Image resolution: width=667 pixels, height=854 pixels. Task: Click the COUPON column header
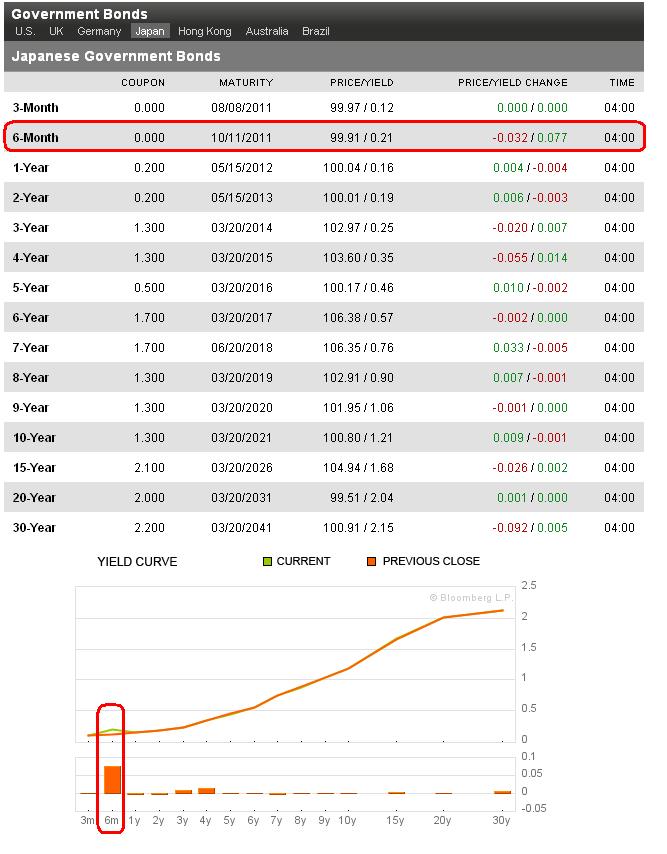tap(143, 82)
